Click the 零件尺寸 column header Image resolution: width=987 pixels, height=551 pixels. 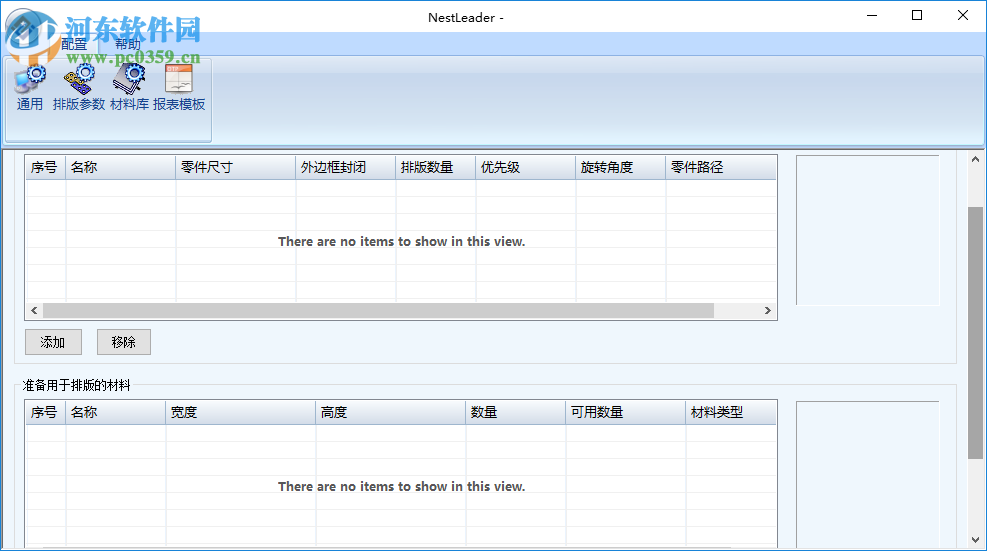(235, 168)
